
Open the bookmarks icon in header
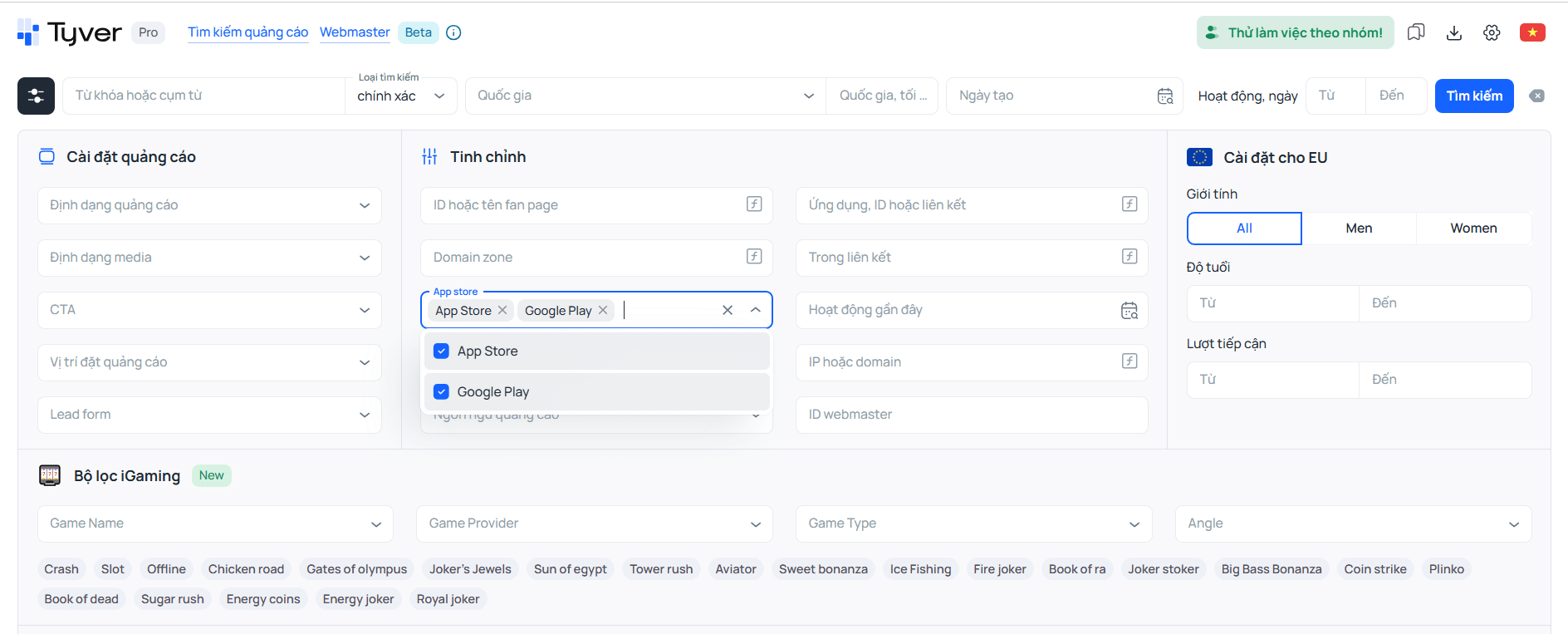click(x=1416, y=32)
